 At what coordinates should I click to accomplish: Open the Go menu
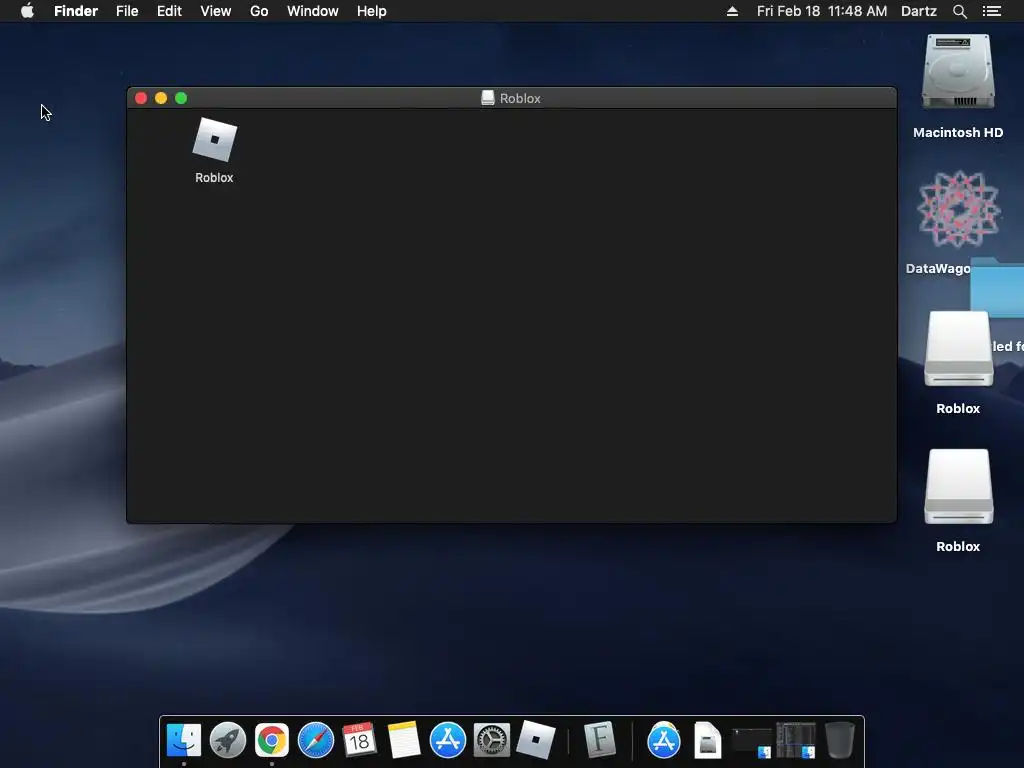coord(259,11)
